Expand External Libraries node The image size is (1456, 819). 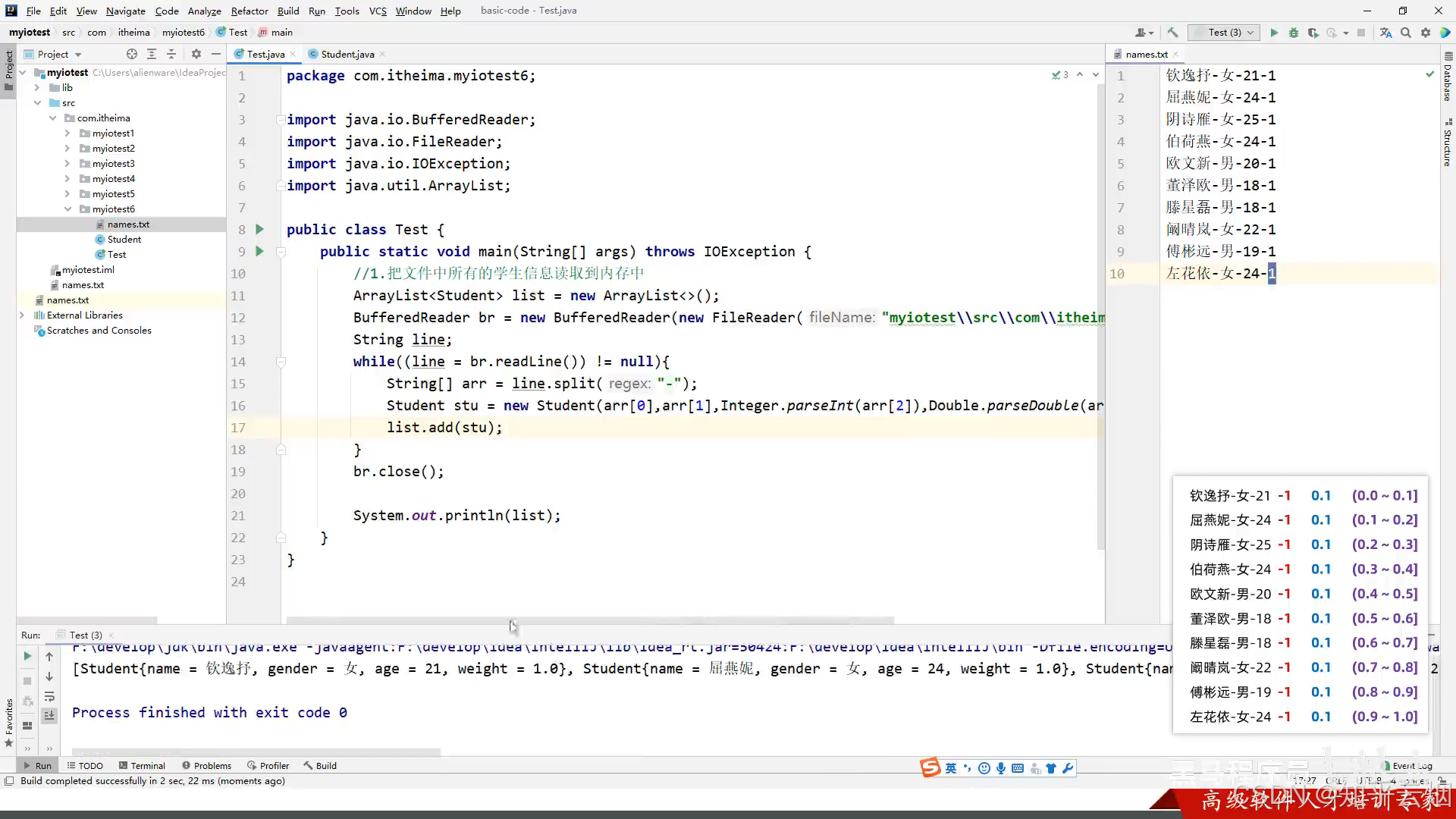(x=22, y=315)
